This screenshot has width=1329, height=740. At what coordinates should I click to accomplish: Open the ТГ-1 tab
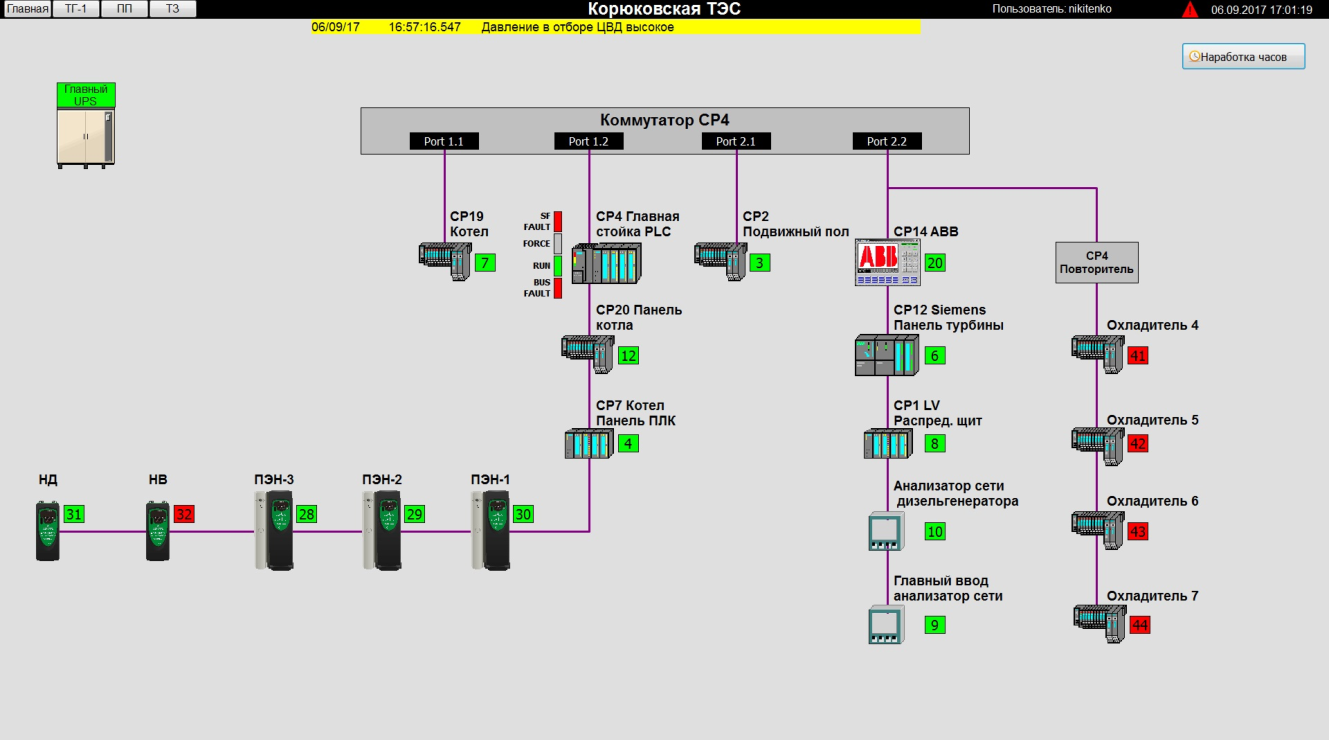point(76,9)
